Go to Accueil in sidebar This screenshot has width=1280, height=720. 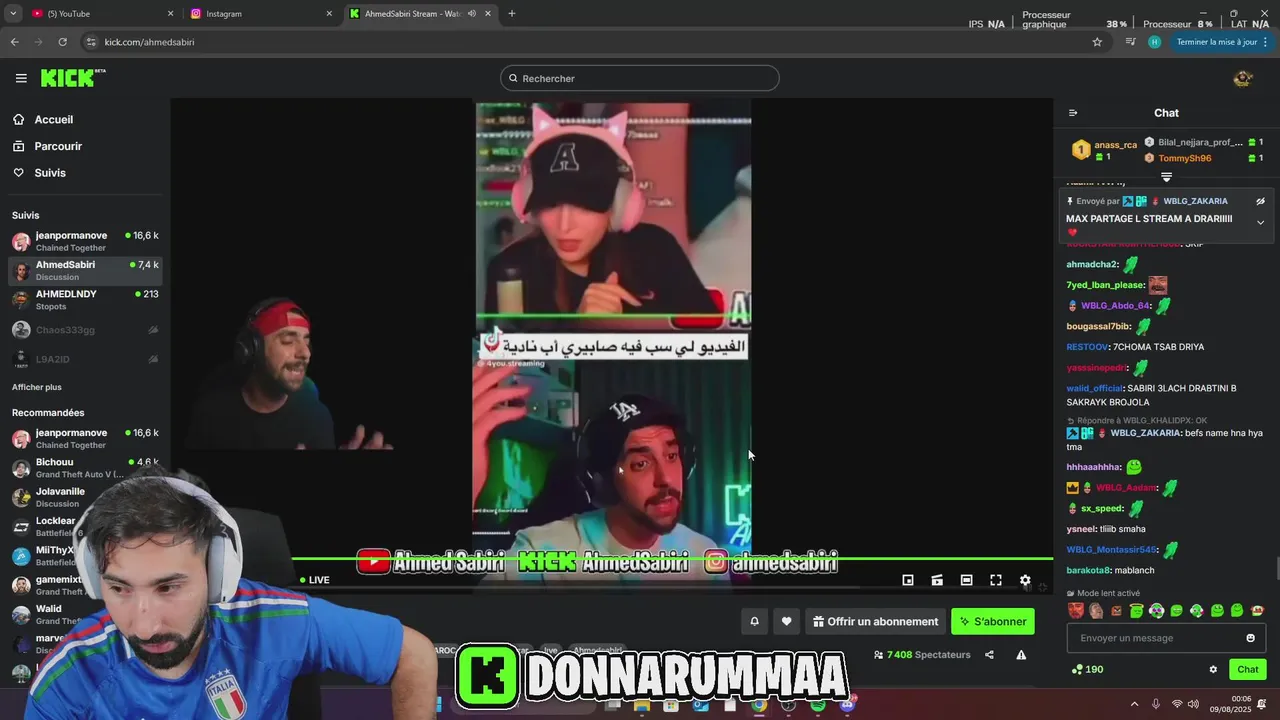[53, 119]
